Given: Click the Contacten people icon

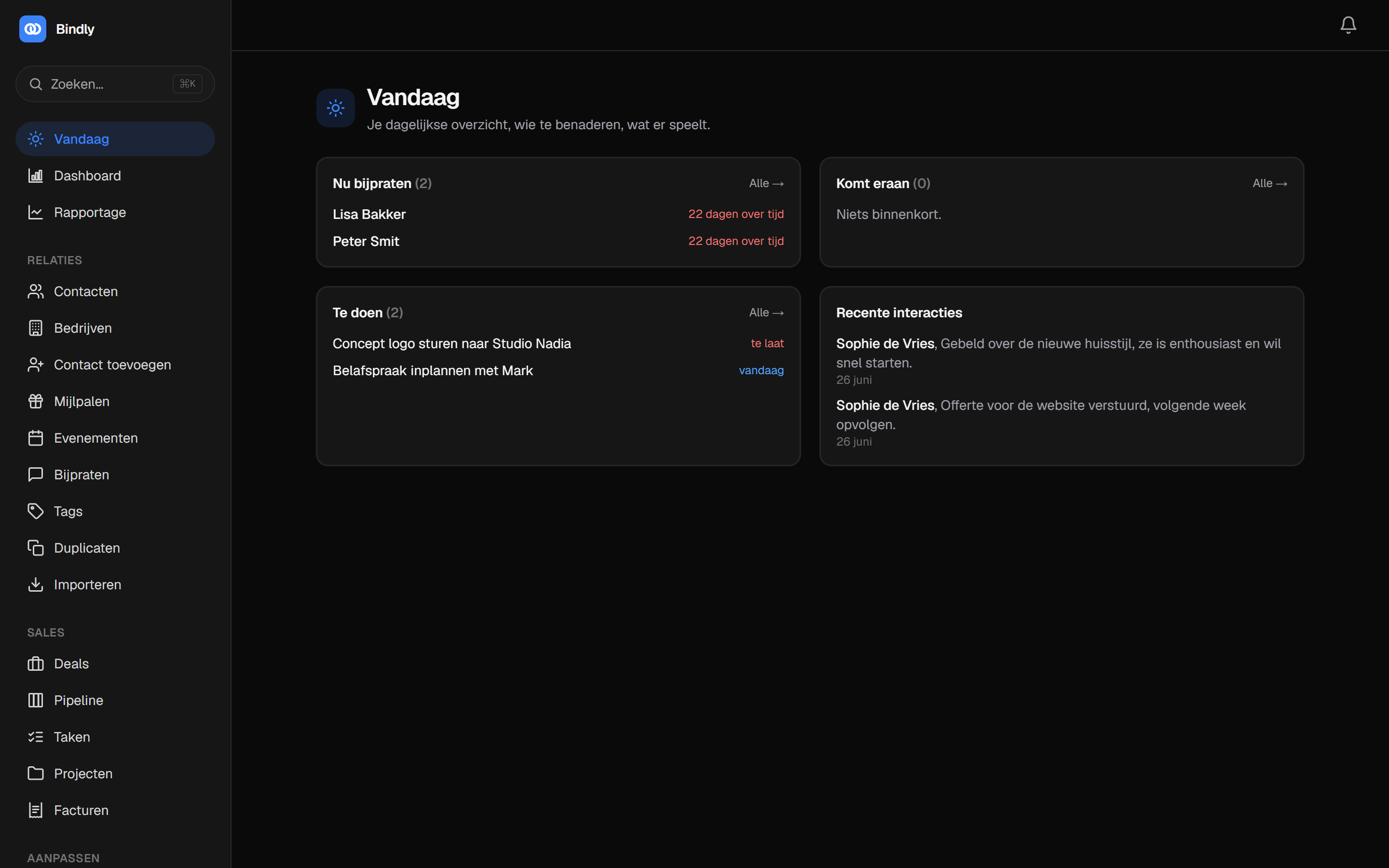Looking at the screenshot, I should [x=36, y=292].
